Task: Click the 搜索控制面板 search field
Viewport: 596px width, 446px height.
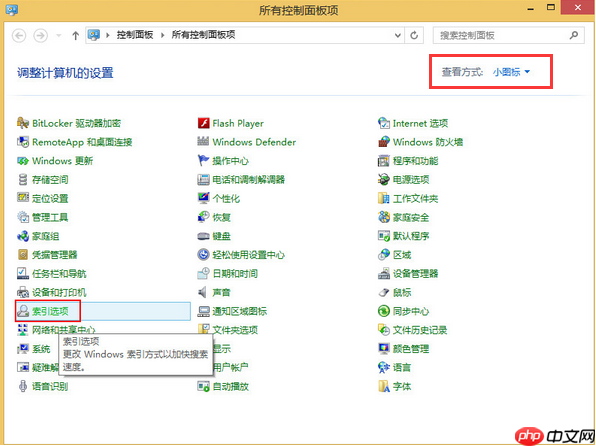Action: pyautogui.click(x=509, y=35)
